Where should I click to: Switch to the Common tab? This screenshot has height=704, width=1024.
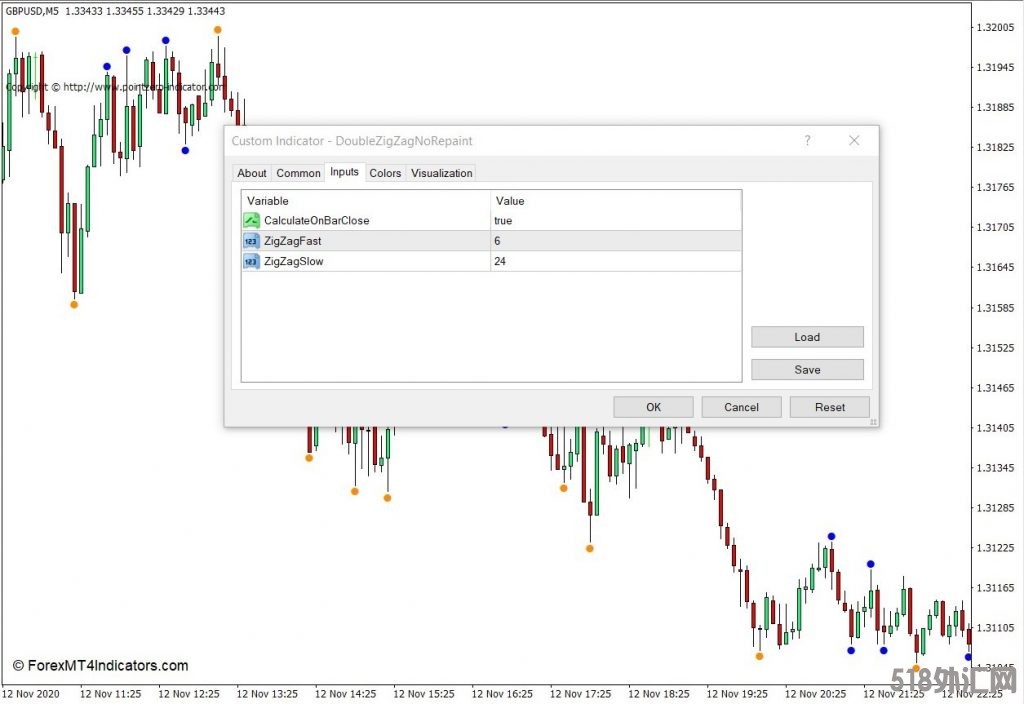[298, 173]
